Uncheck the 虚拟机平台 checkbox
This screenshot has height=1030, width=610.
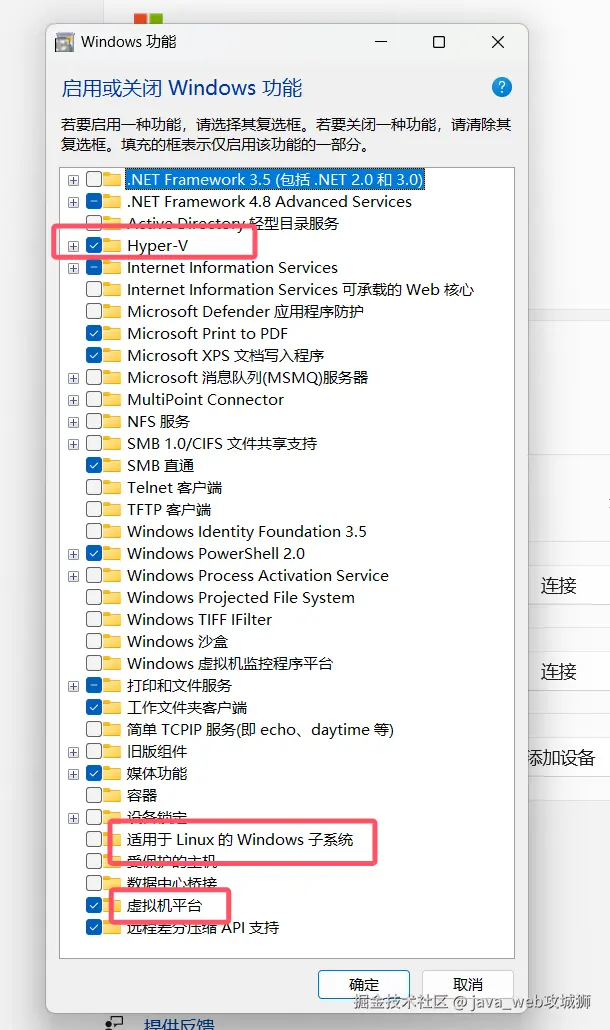94,905
